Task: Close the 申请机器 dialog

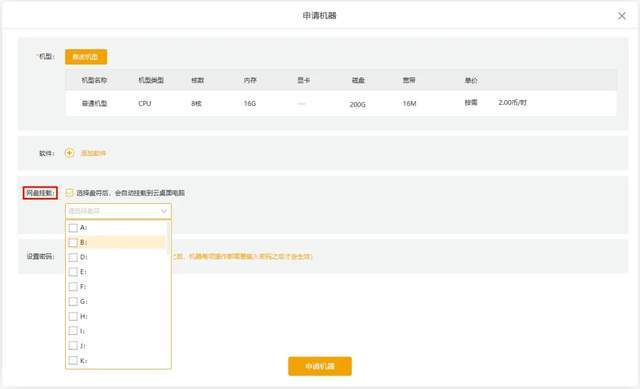Action: 622,16
